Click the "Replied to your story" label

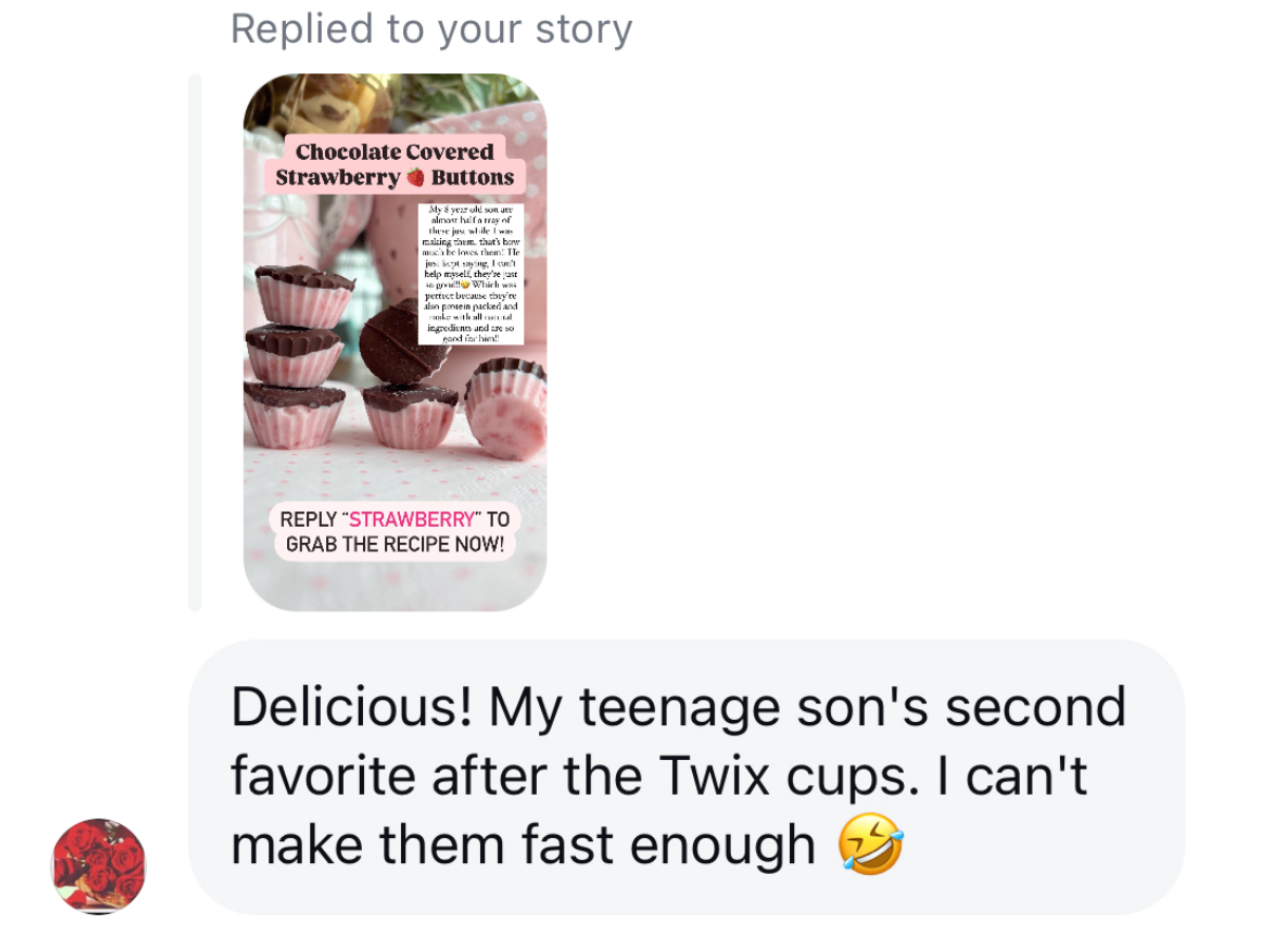[x=431, y=29]
